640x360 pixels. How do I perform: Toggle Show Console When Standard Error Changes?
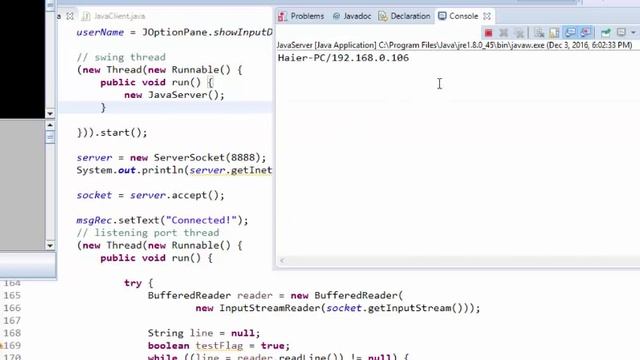coord(586,33)
